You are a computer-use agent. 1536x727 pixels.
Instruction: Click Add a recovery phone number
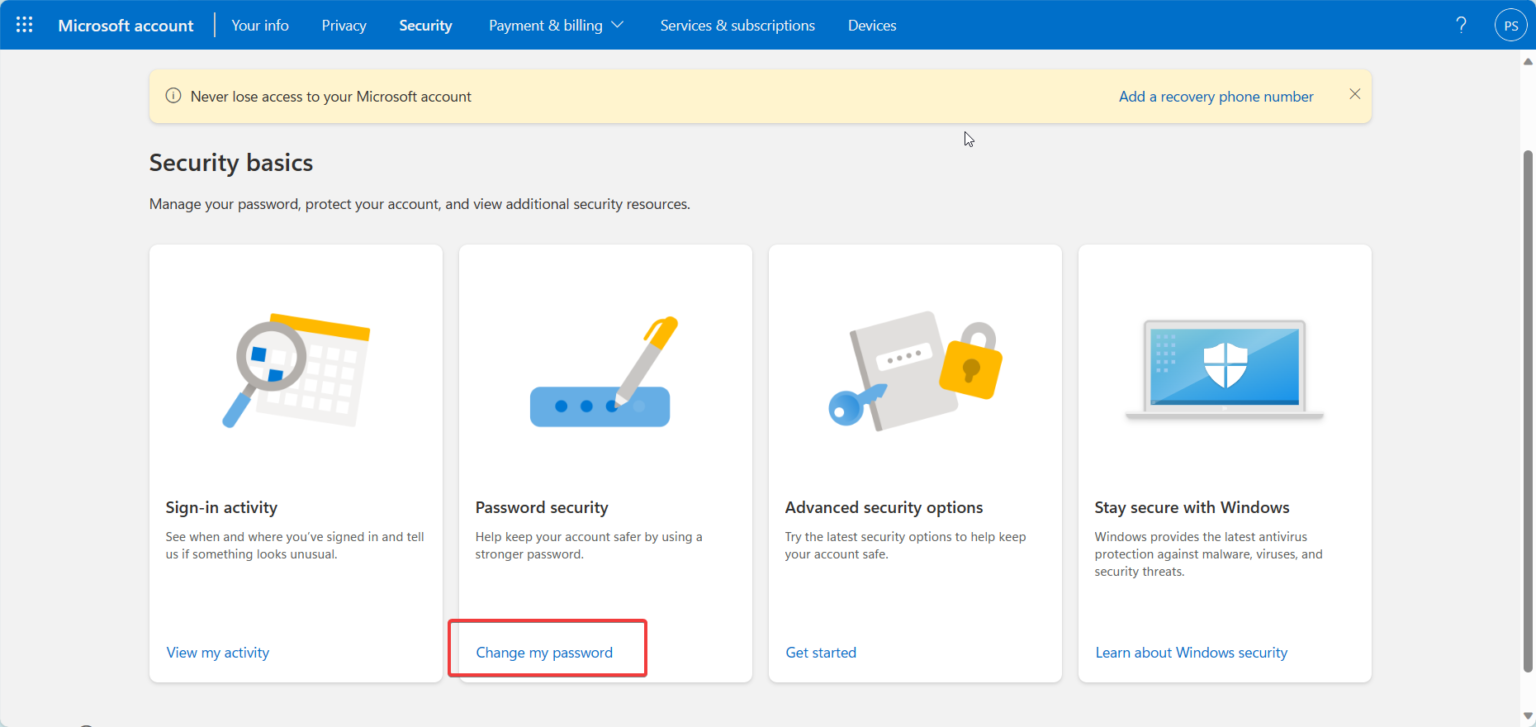tap(1216, 97)
